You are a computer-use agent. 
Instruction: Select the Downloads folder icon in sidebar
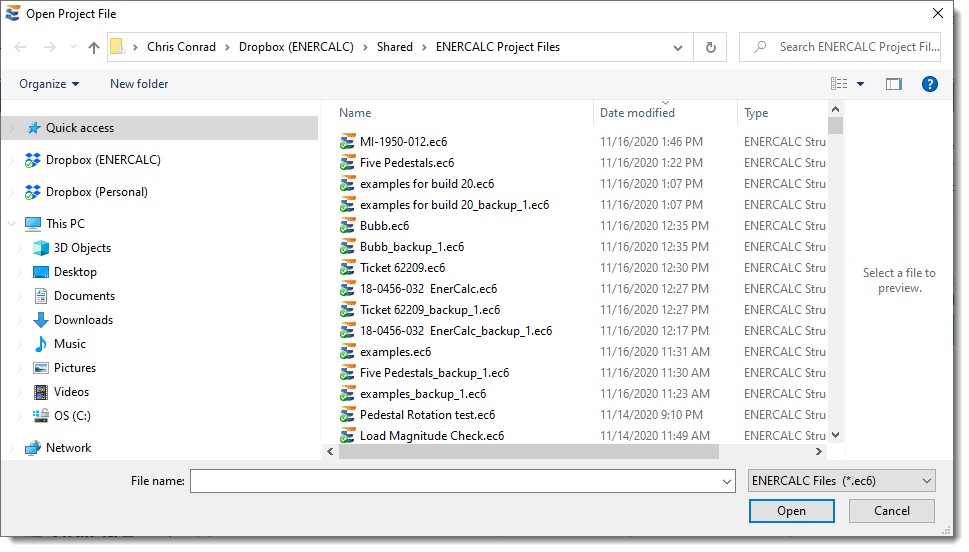pos(41,320)
